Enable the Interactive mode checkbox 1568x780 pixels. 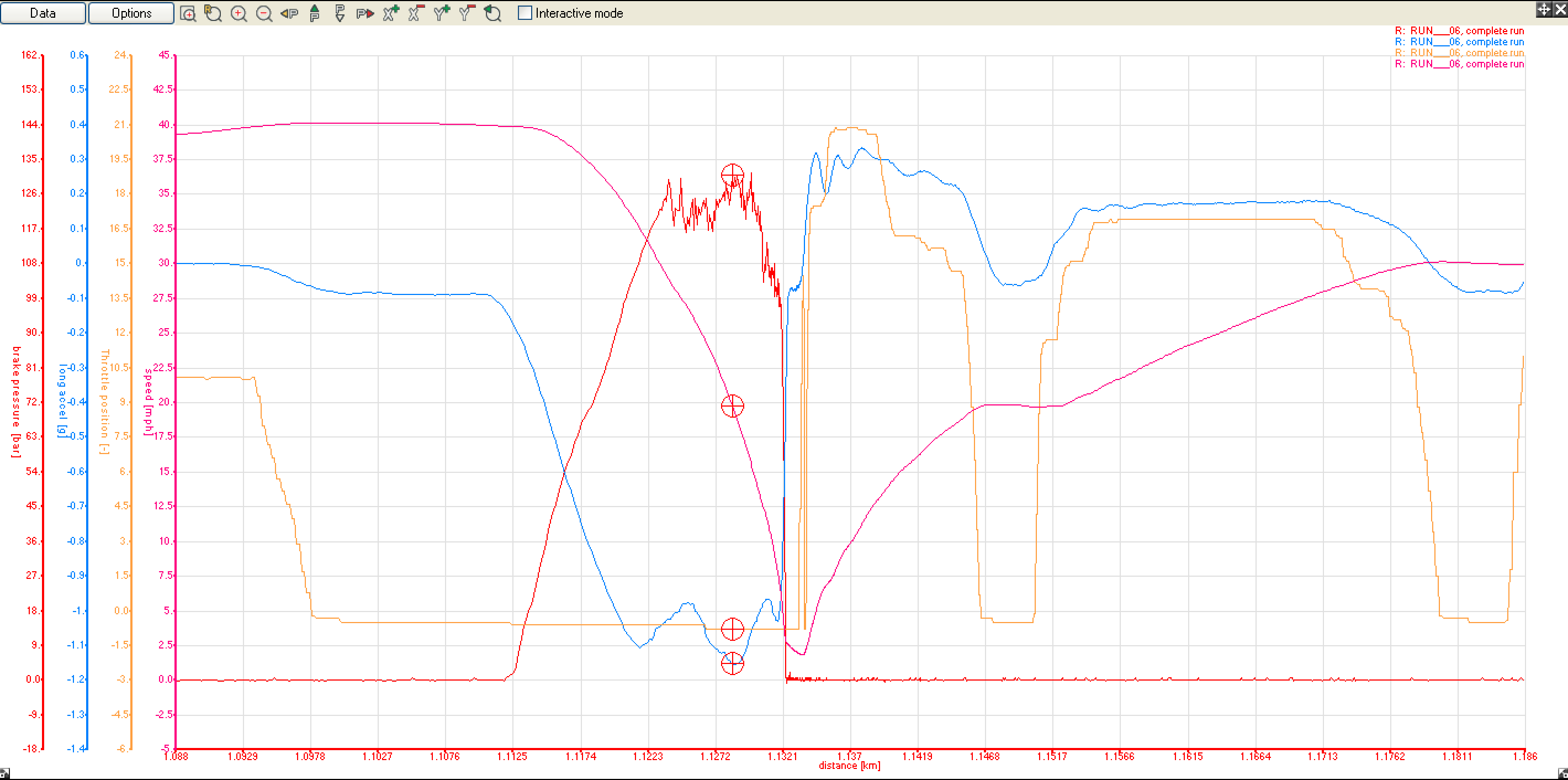click(525, 13)
